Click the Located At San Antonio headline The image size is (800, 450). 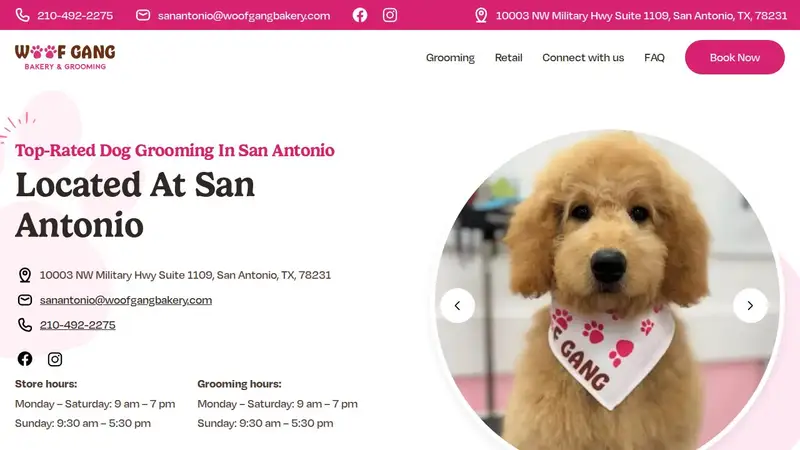(x=135, y=205)
